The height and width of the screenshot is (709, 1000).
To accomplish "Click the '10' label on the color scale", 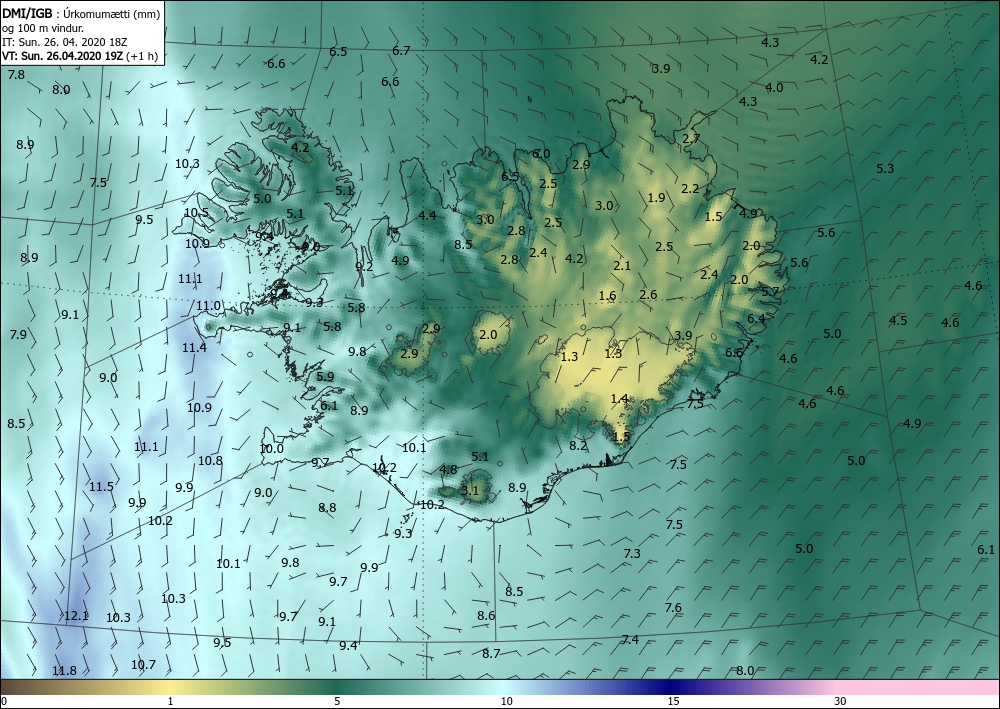I will click(506, 702).
